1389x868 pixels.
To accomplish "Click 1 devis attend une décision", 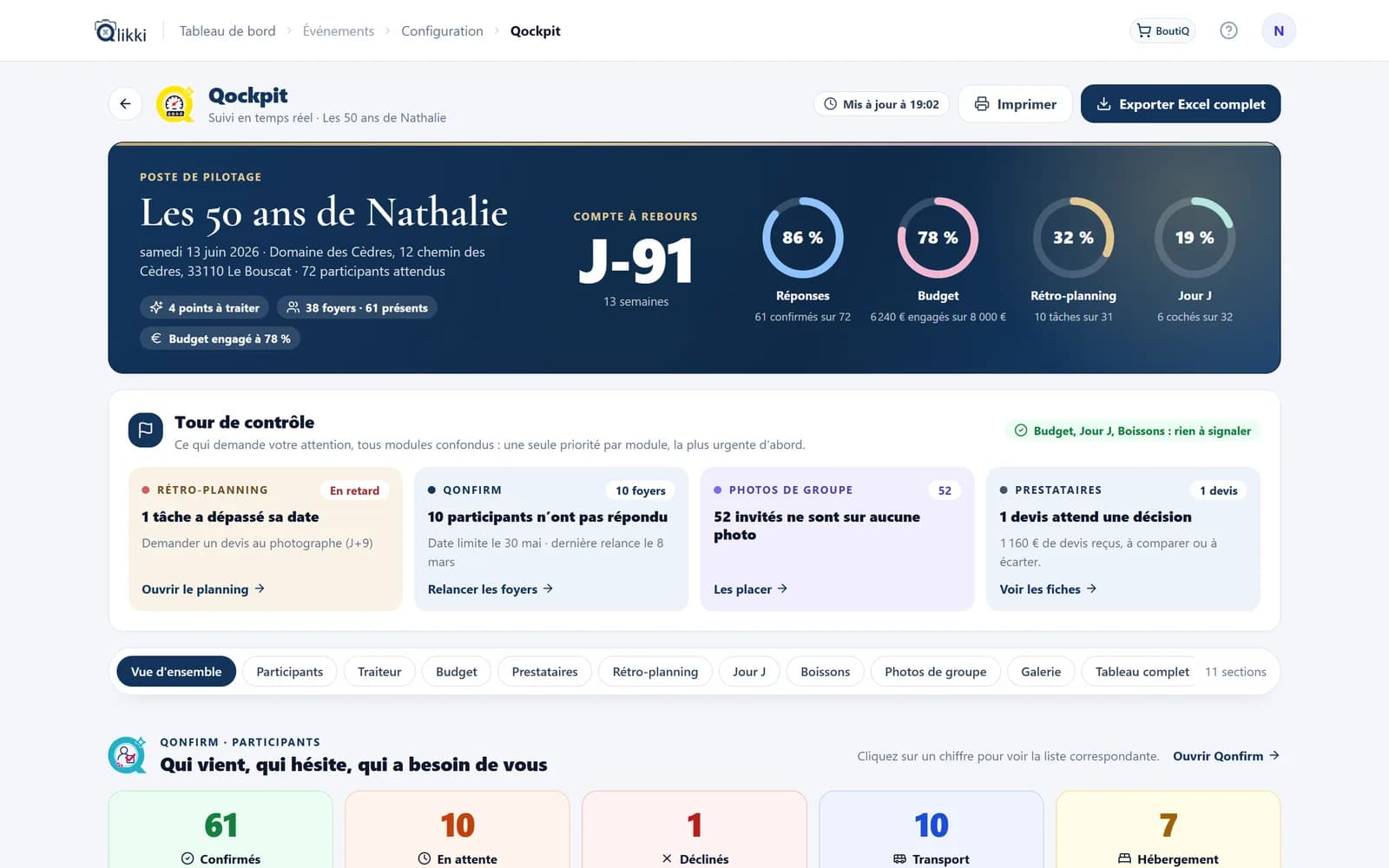I will (1096, 516).
